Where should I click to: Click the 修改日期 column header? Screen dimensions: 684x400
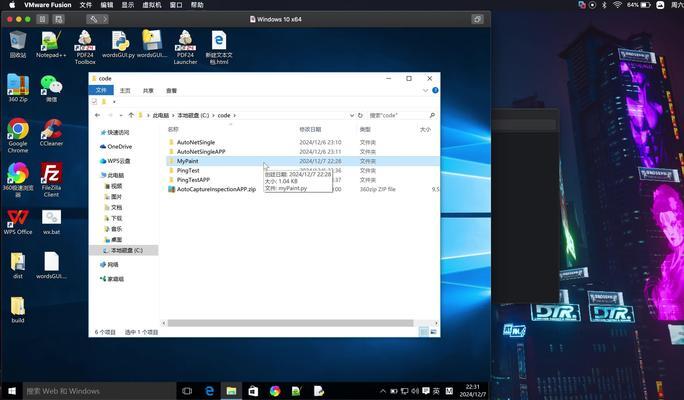point(311,129)
